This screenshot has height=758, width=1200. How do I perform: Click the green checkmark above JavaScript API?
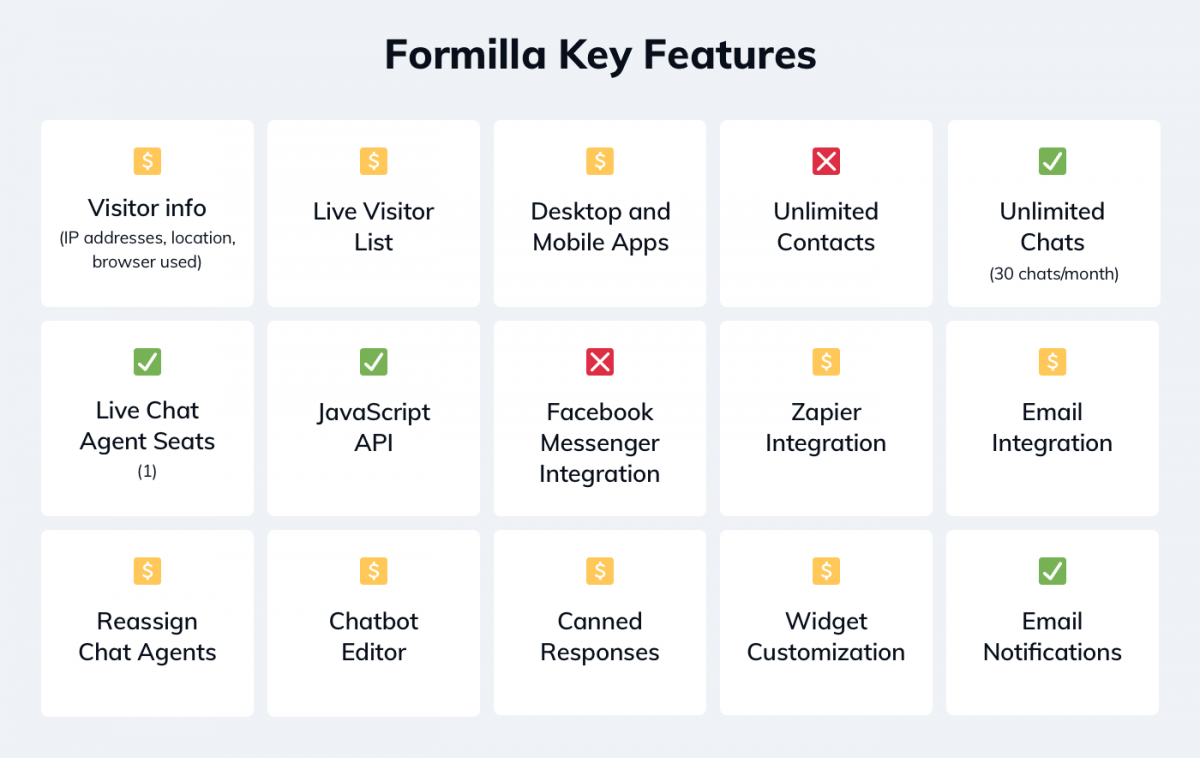[x=373, y=362]
